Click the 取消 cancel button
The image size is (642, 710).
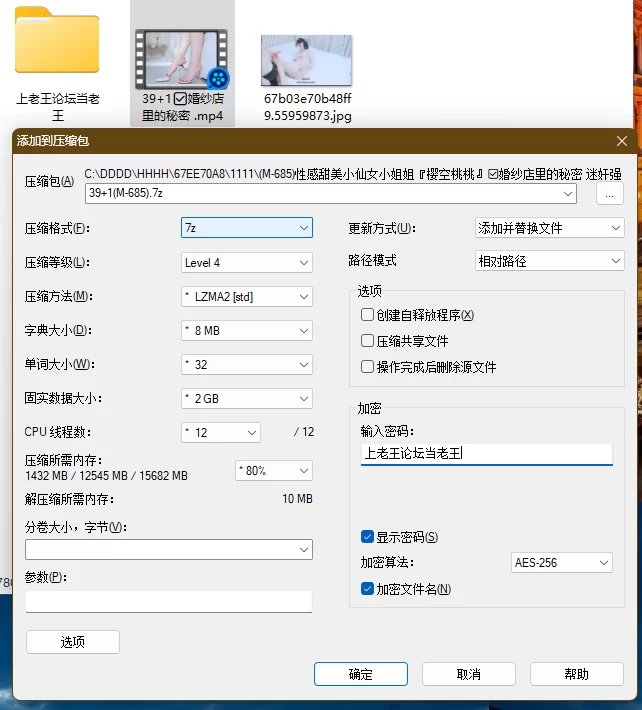469,674
